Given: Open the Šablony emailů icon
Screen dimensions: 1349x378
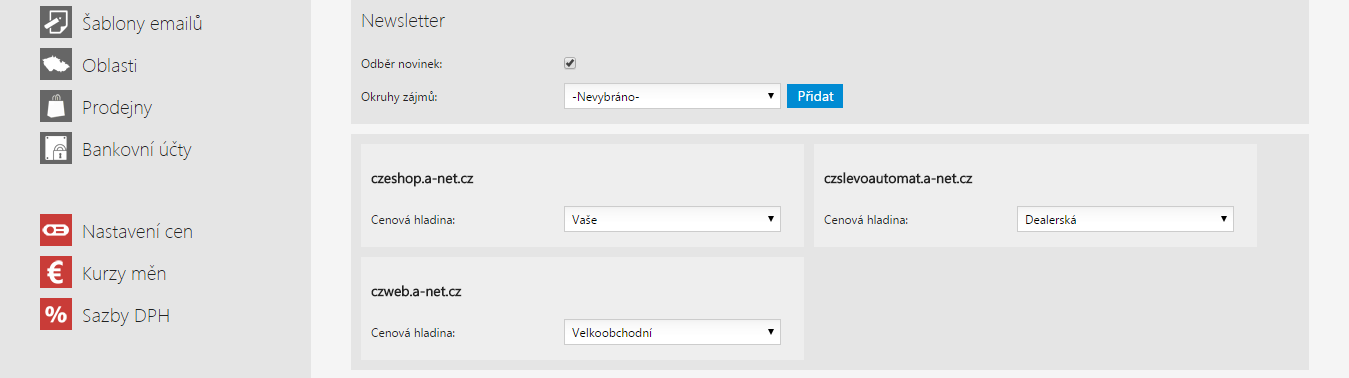Looking at the screenshot, I should pyautogui.click(x=56, y=22).
